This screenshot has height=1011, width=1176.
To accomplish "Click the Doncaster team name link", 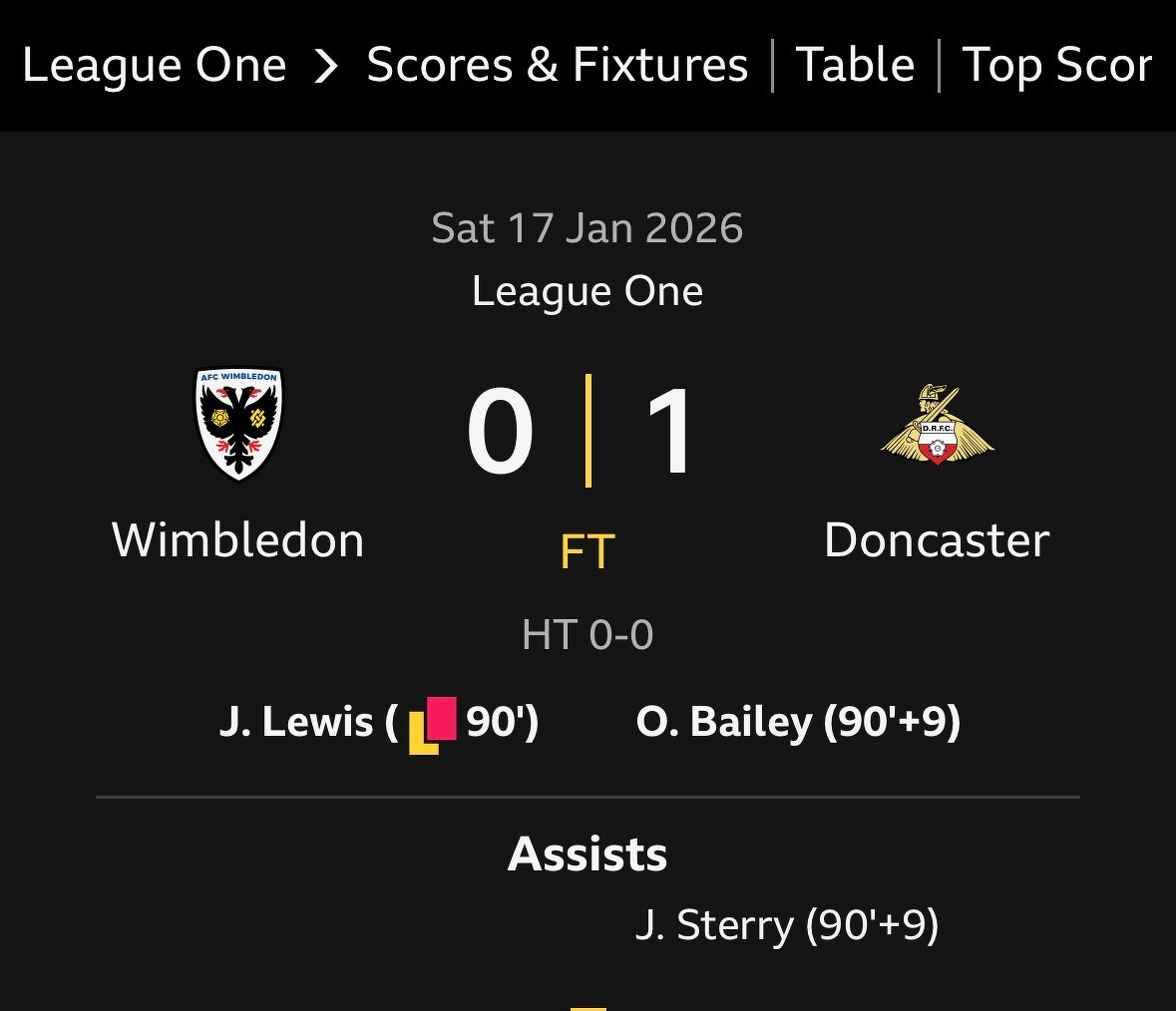I will pos(936,539).
